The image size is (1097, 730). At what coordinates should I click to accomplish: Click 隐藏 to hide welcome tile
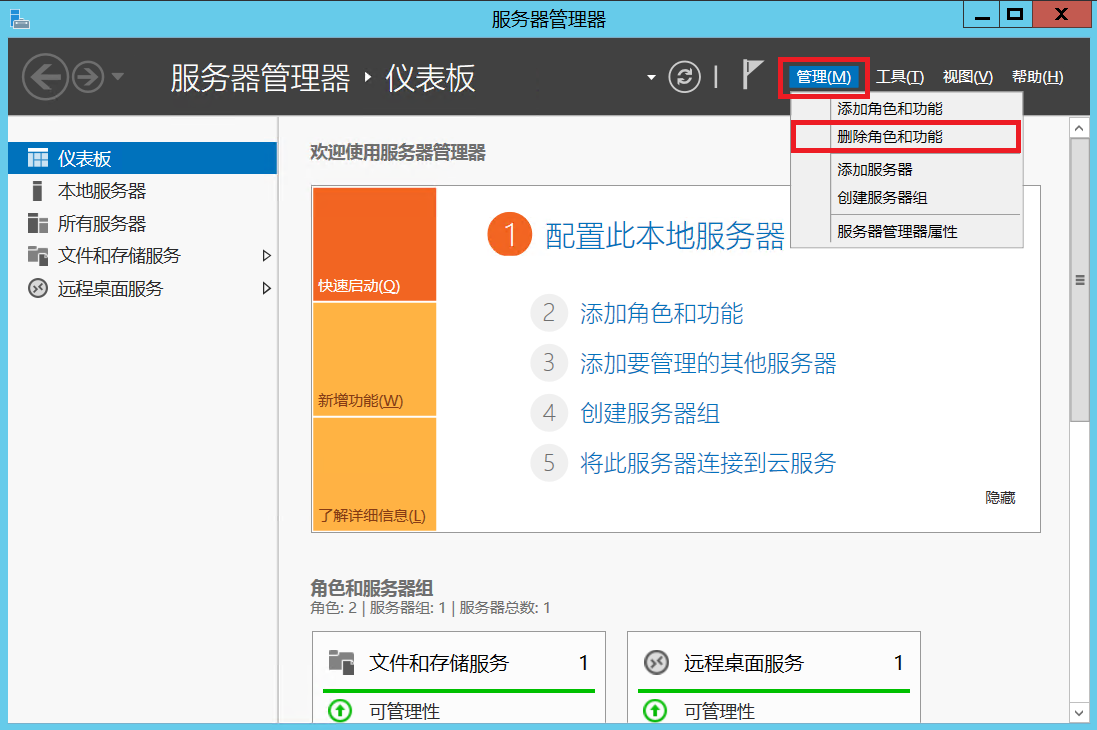click(1000, 497)
